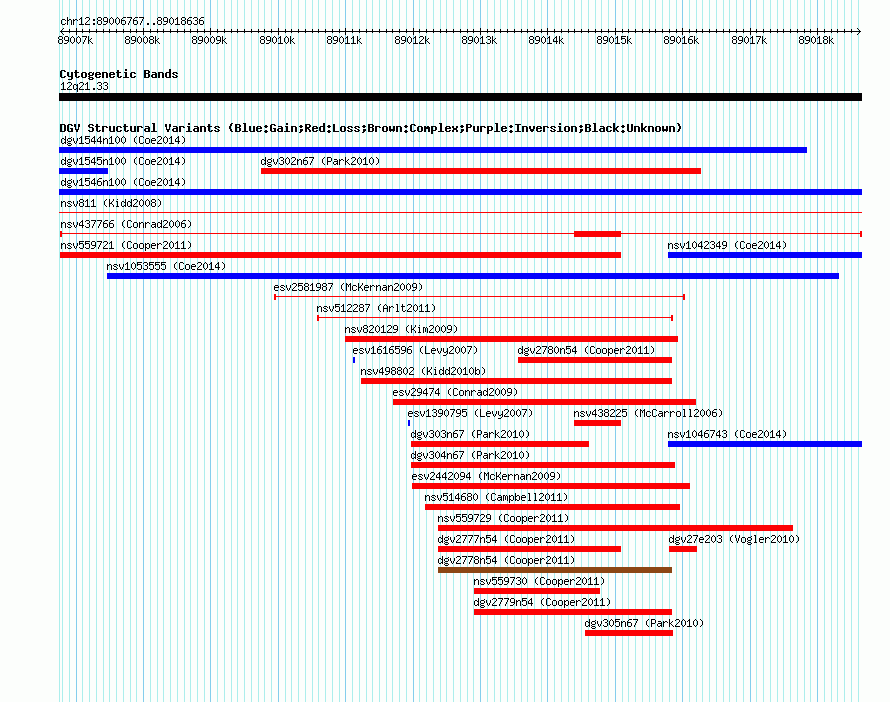Screen dimensions: 890x702
Task: Open dgv304n67 (Park2010) label
Action: [470, 455]
